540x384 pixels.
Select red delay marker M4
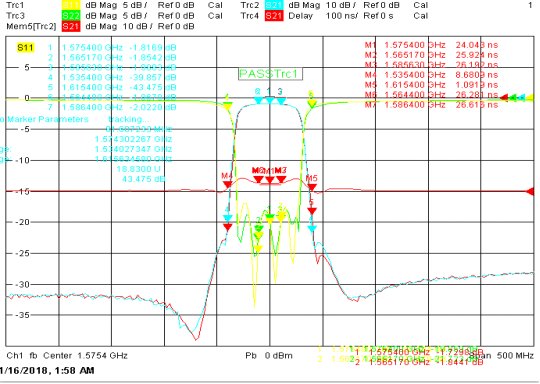227,184
